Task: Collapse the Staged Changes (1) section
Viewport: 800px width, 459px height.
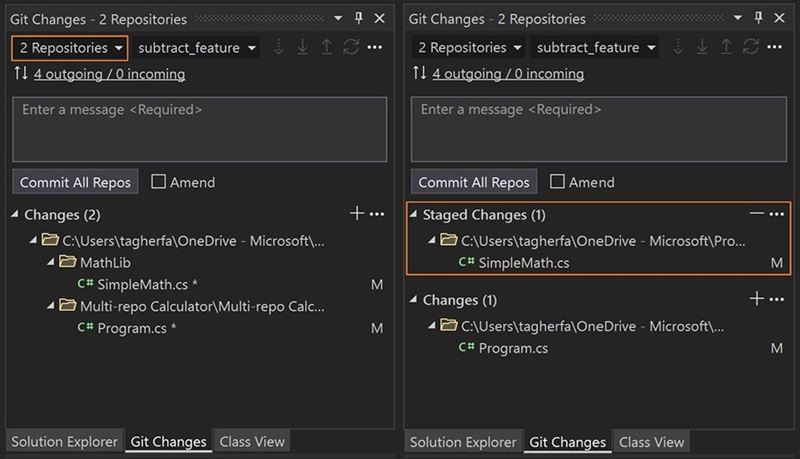Action: [x=413, y=215]
